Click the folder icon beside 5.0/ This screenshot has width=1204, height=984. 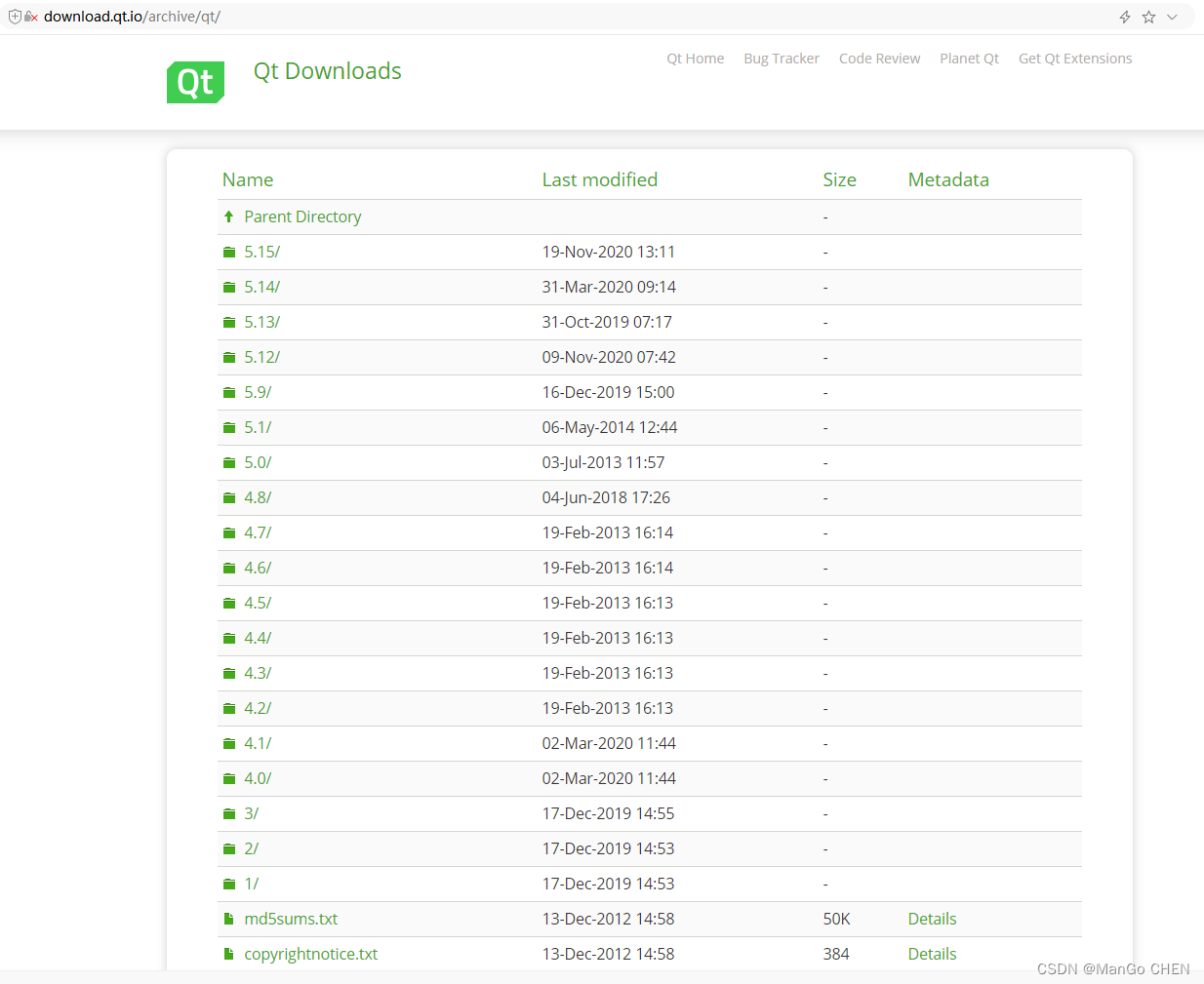[229, 462]
